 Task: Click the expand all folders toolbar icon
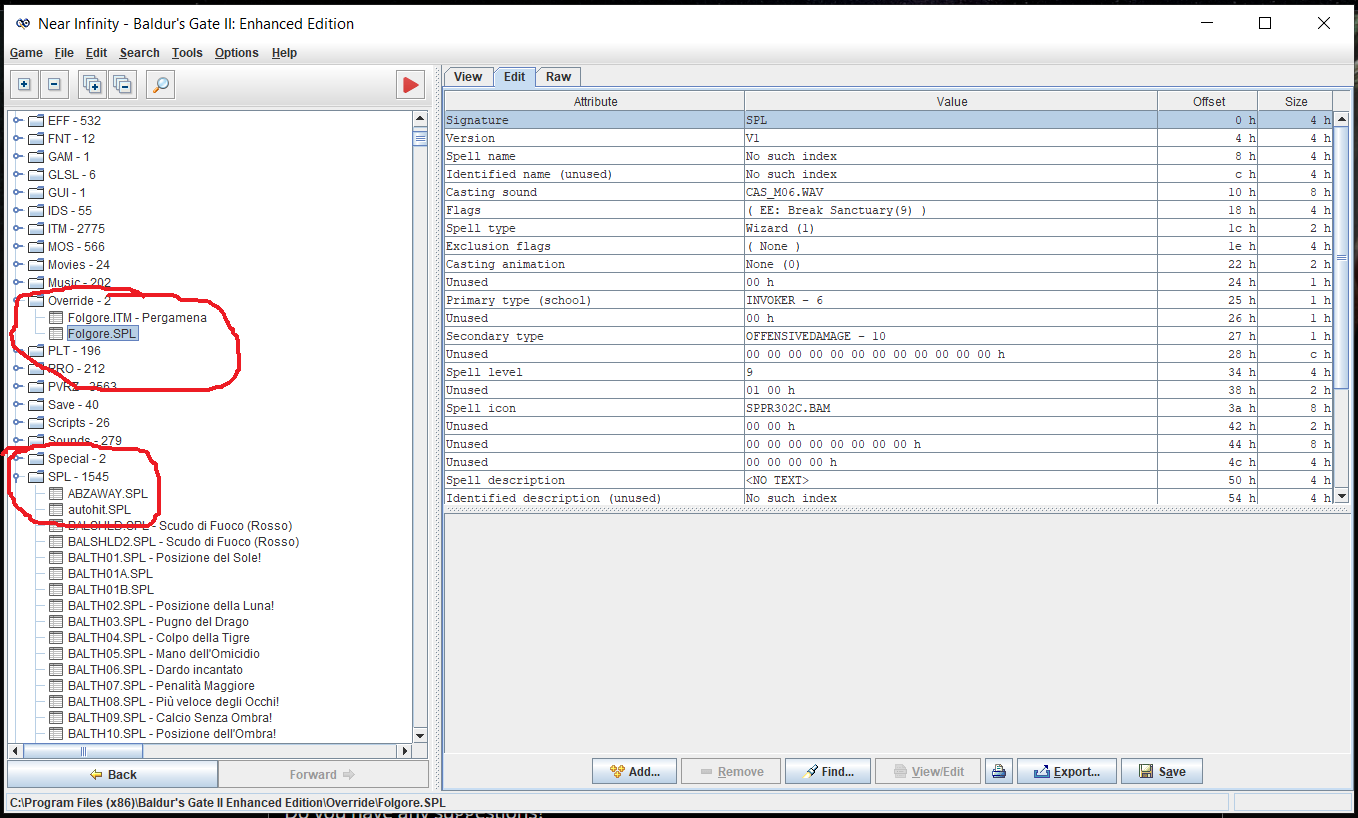tap(92, 85)
